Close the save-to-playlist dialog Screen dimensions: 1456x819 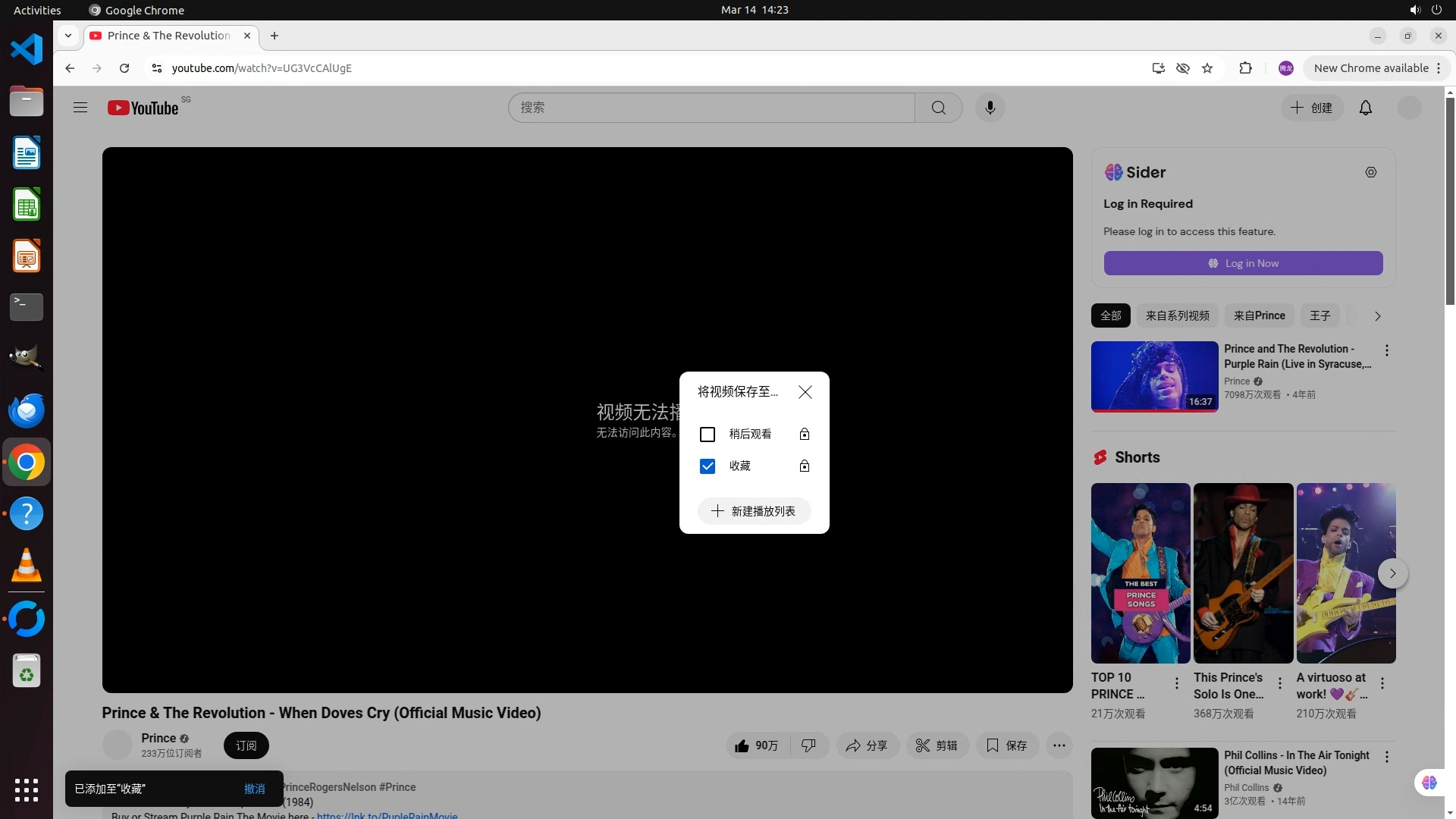pyautogui.click(x=805, y=391)
